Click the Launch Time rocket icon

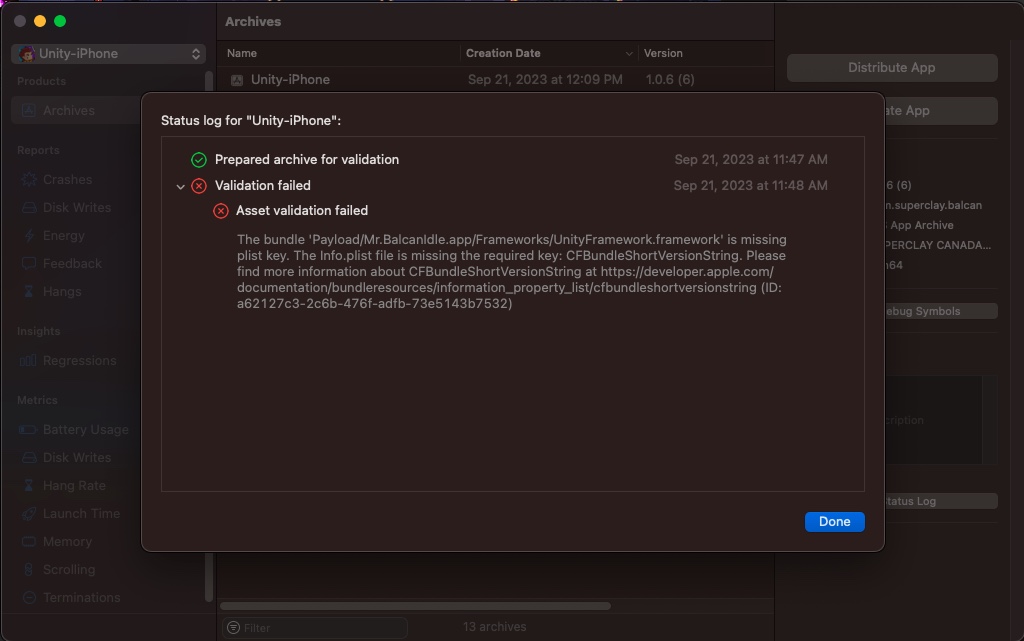point(29,514)
